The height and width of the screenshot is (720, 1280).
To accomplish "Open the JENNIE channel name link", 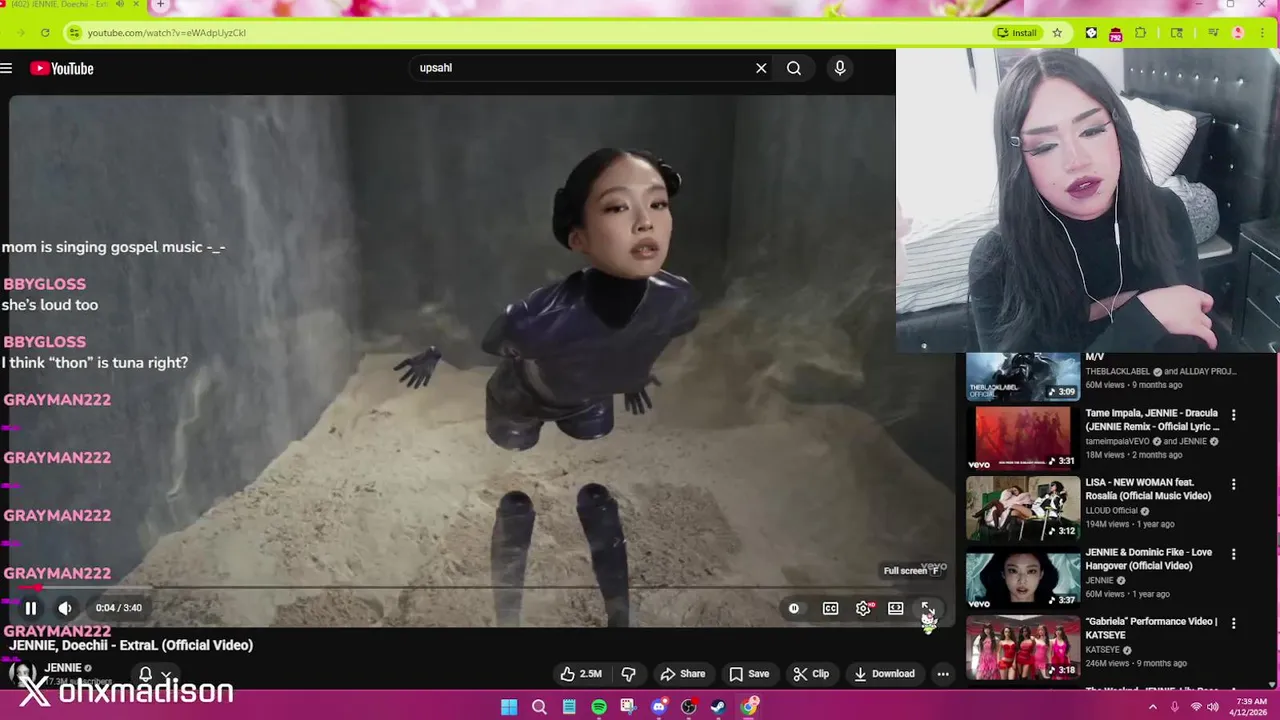I will point(63,668).
